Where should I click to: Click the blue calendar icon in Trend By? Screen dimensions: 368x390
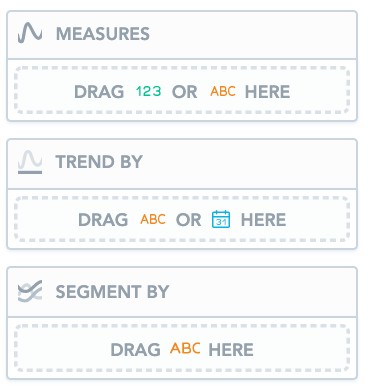[x=221, y=219]
